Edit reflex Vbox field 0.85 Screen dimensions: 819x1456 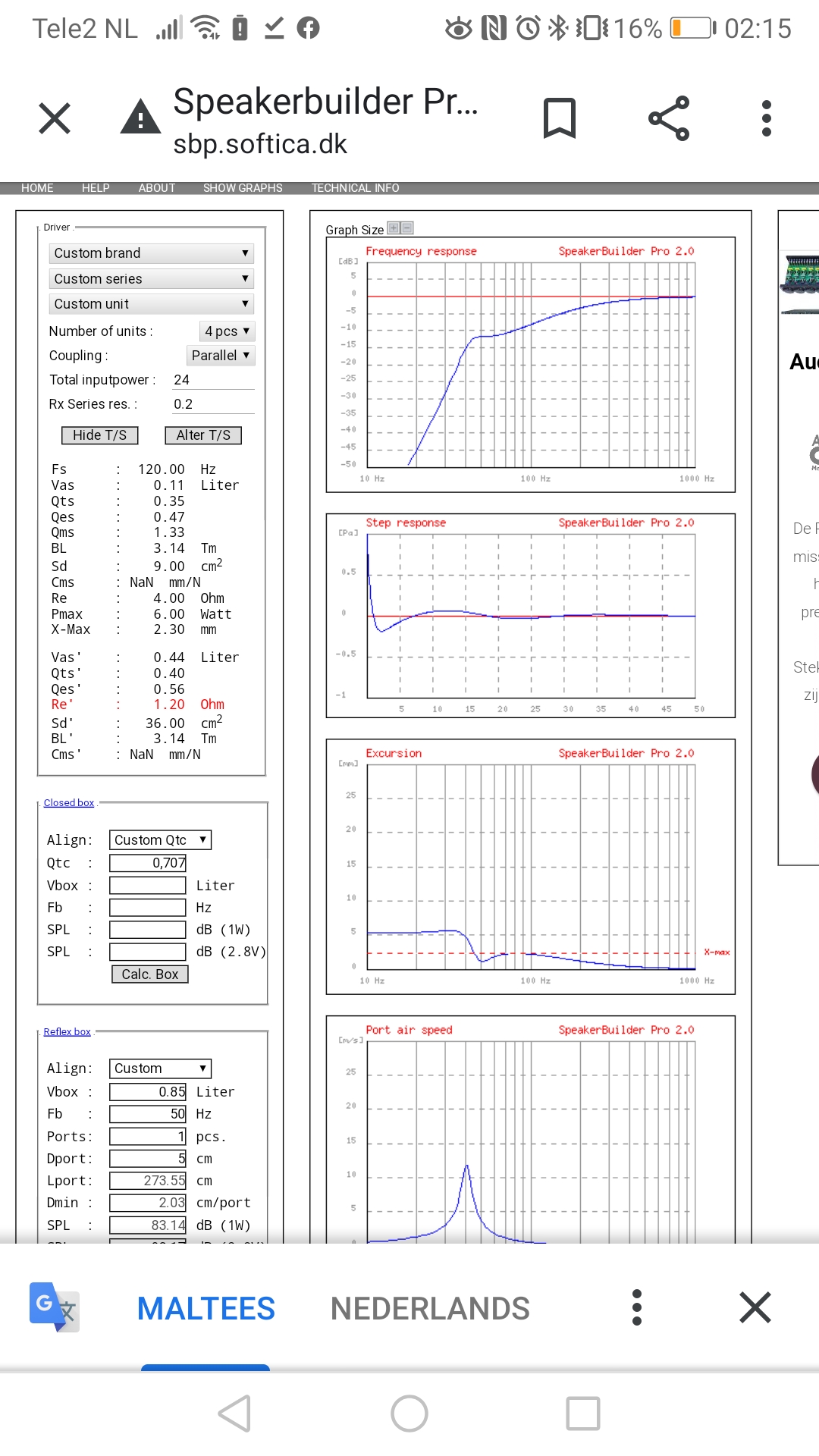point(148,1092)
